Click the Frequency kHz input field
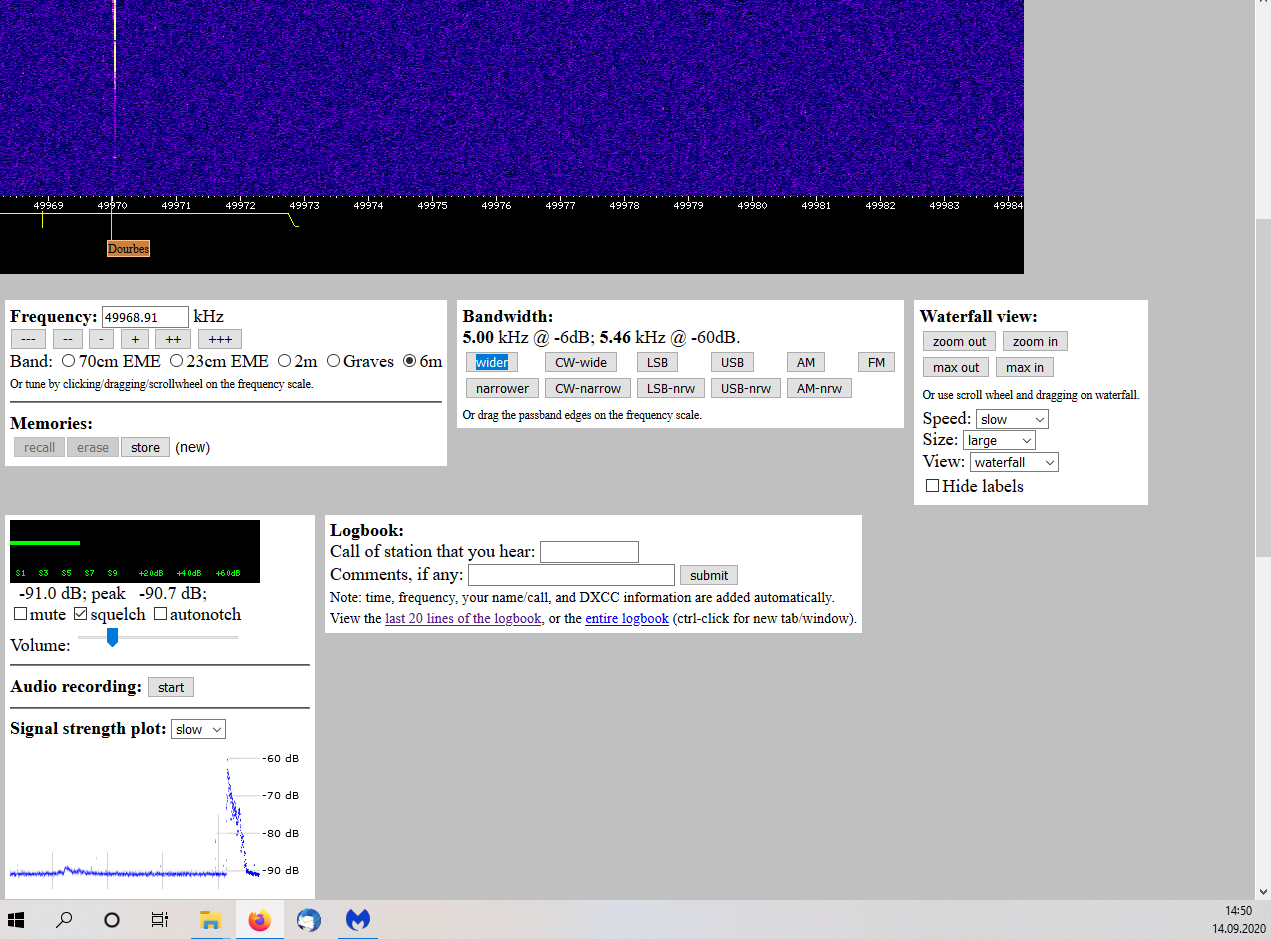1271x939 pixels. pyautogui.click(x=145, y=317)
